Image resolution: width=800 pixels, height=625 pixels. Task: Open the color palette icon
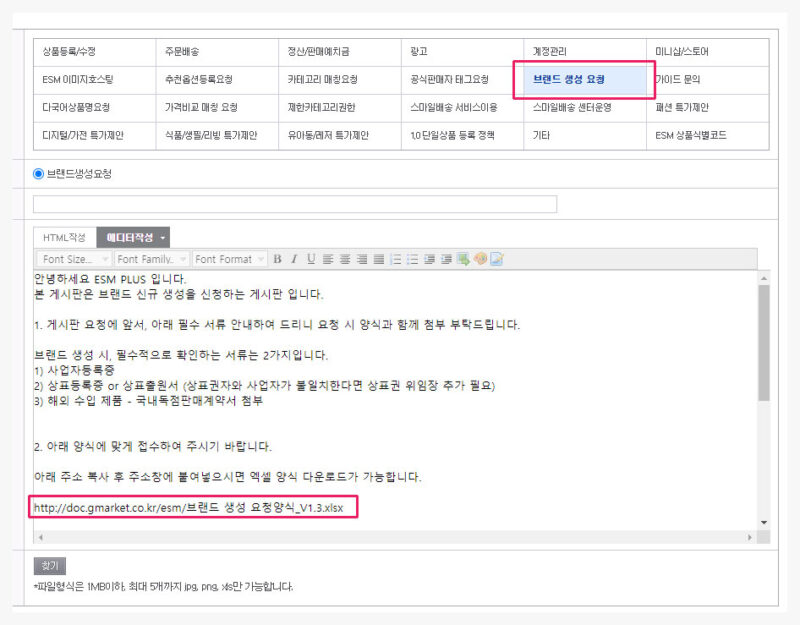pos(480,259)
